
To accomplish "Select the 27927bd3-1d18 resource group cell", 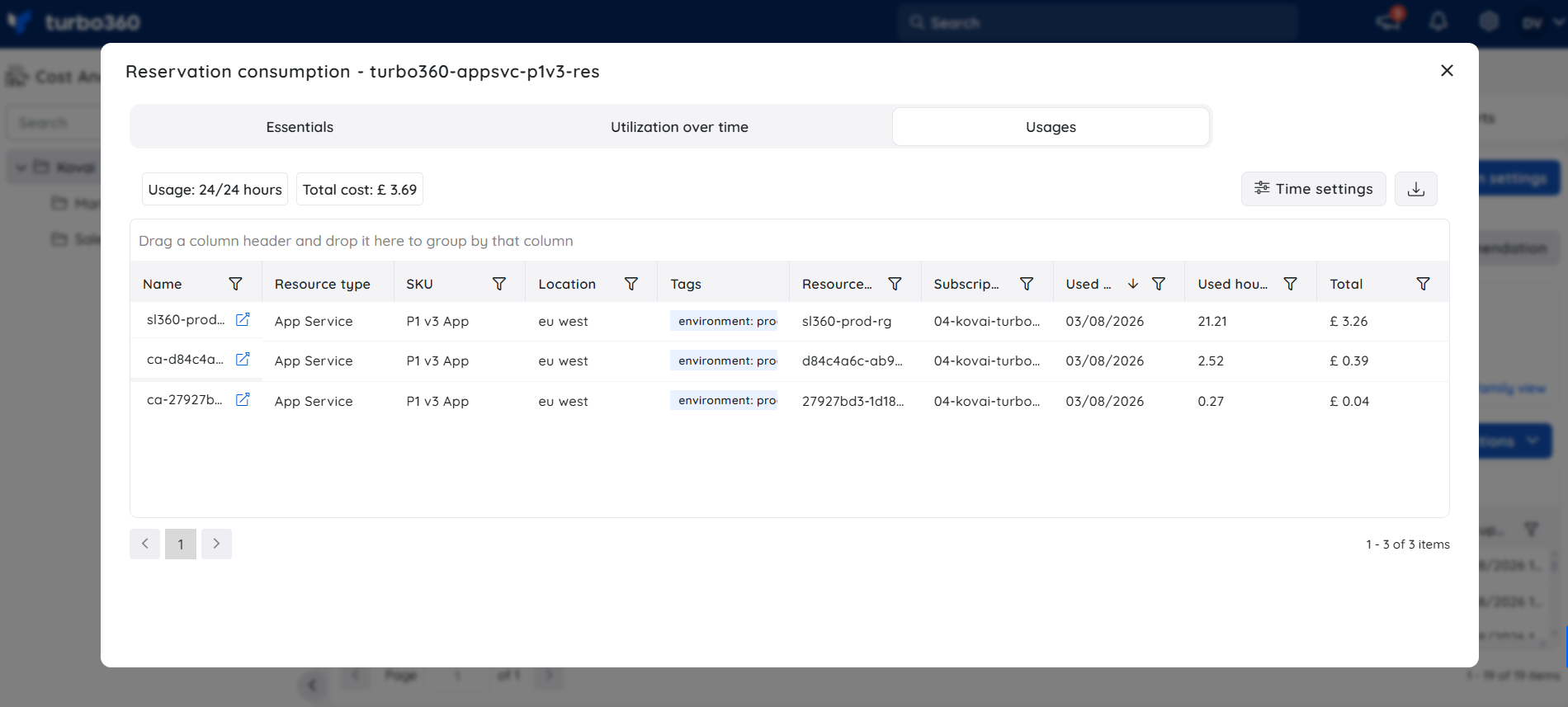I will click(x=853, y=401).
